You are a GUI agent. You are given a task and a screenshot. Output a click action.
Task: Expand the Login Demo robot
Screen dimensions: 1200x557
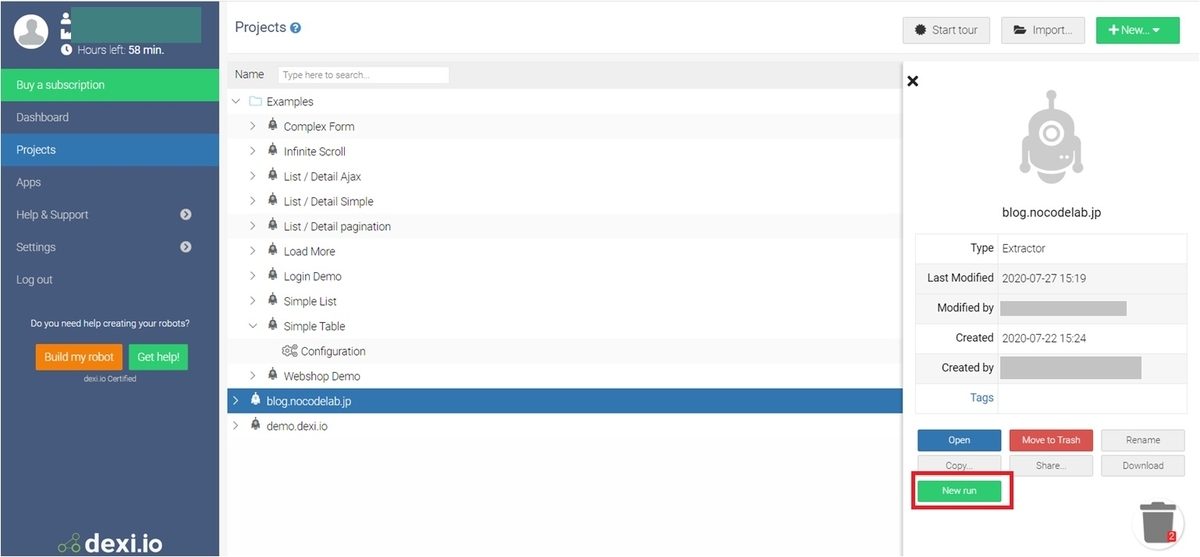(x=253, y=276)
